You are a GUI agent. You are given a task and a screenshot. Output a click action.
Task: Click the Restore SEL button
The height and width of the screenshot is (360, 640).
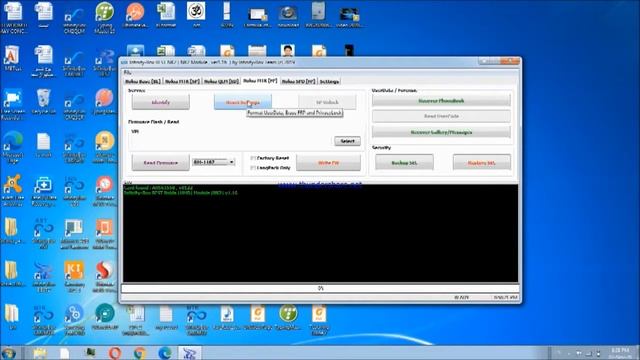pyautogui.click(x=482, y=162)
